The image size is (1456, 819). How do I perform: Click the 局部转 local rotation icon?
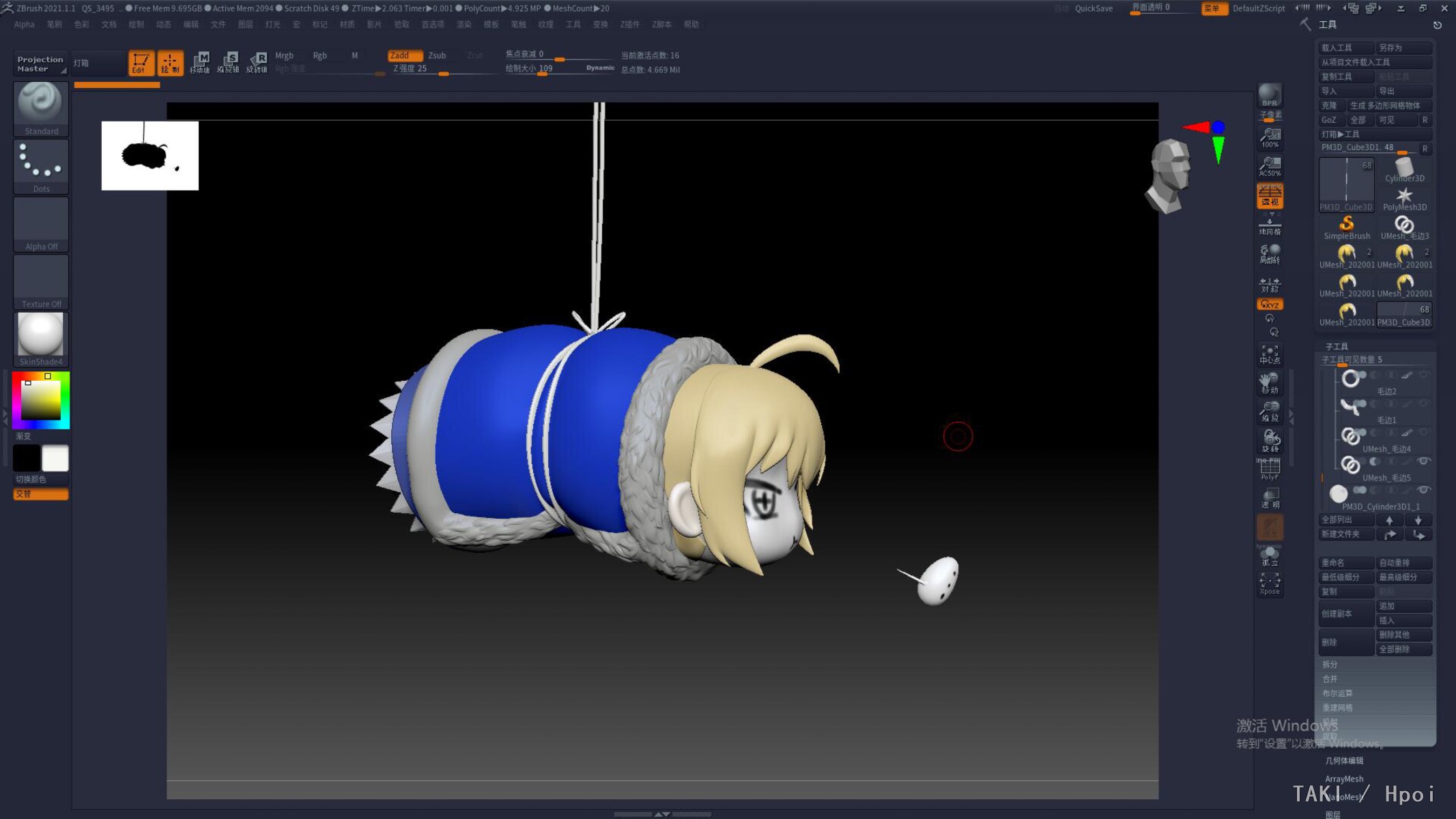(1270, 254)
